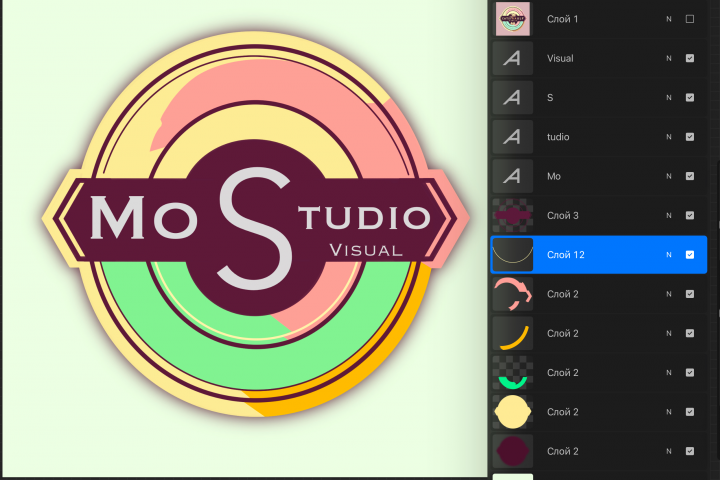Viewport: 720px width, 480px height.
Task: Tap the green arc thumbnail of Слой 2
Action: pyautogui.click(x=512, y=373)
